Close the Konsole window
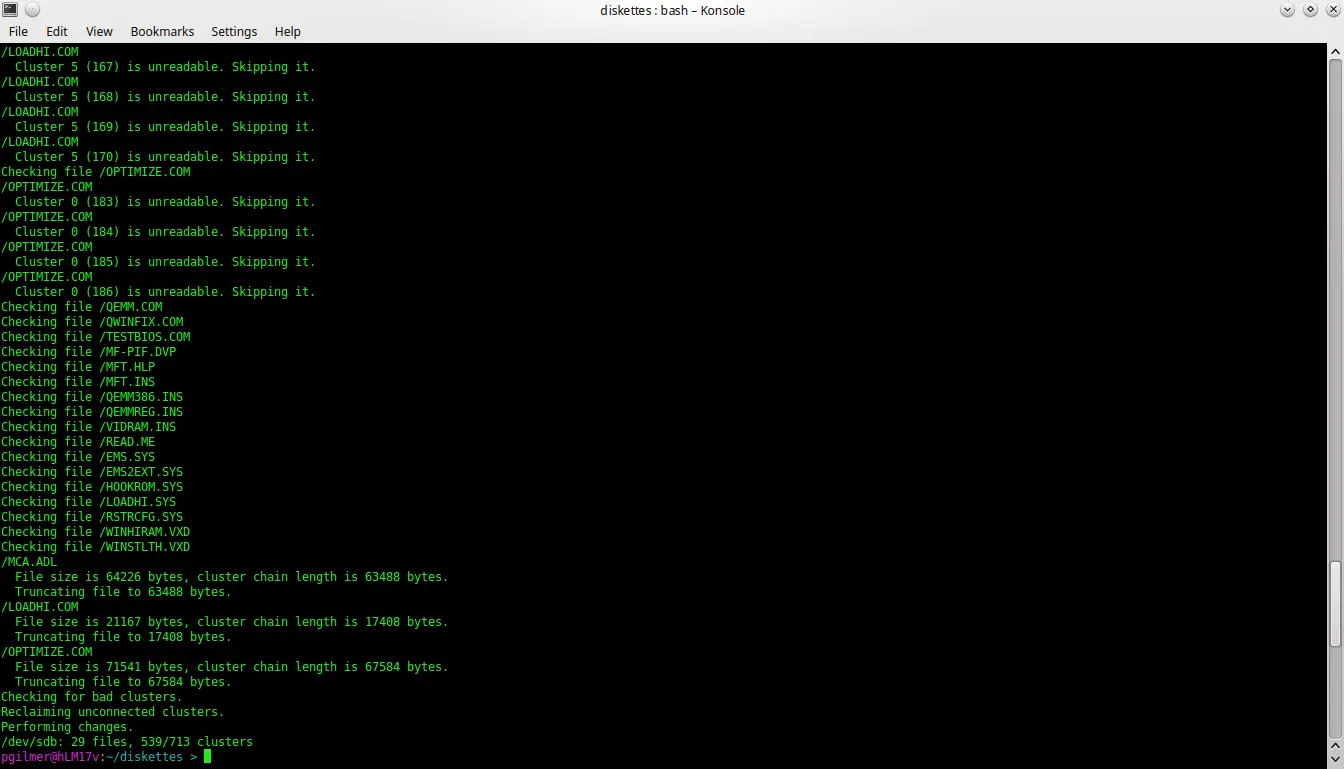The image size is (1344, 769). tap(1332, 10)
